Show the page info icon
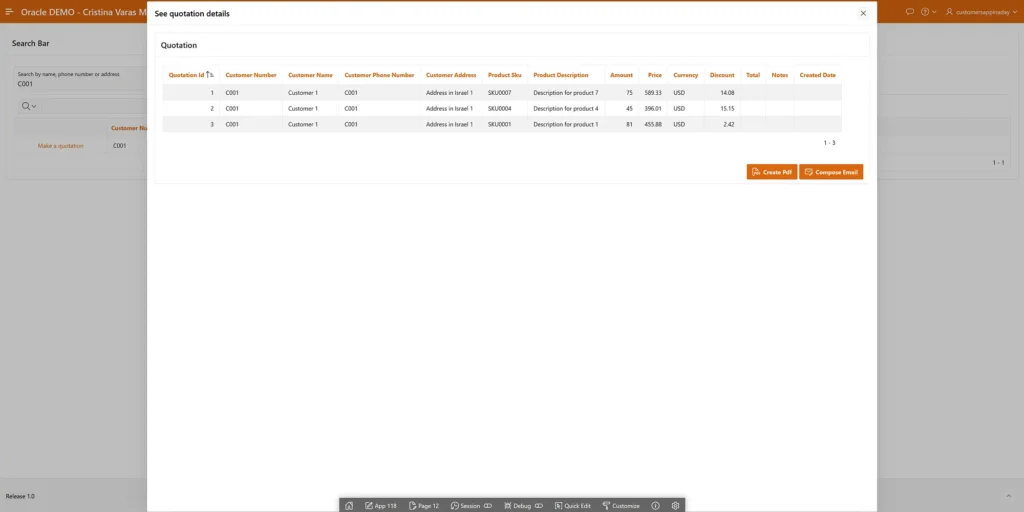 (656, 506)
